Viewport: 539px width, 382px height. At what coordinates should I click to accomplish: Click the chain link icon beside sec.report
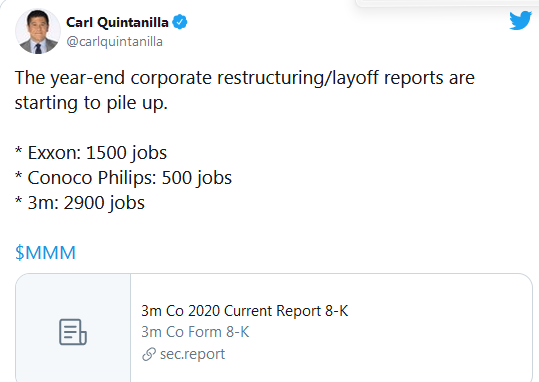pyautogui.click(x=149, y=354)
